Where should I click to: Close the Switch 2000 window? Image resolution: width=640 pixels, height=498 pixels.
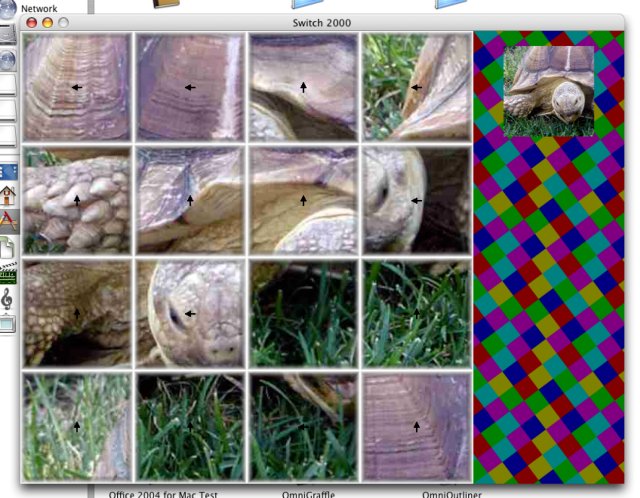[31, 23]
